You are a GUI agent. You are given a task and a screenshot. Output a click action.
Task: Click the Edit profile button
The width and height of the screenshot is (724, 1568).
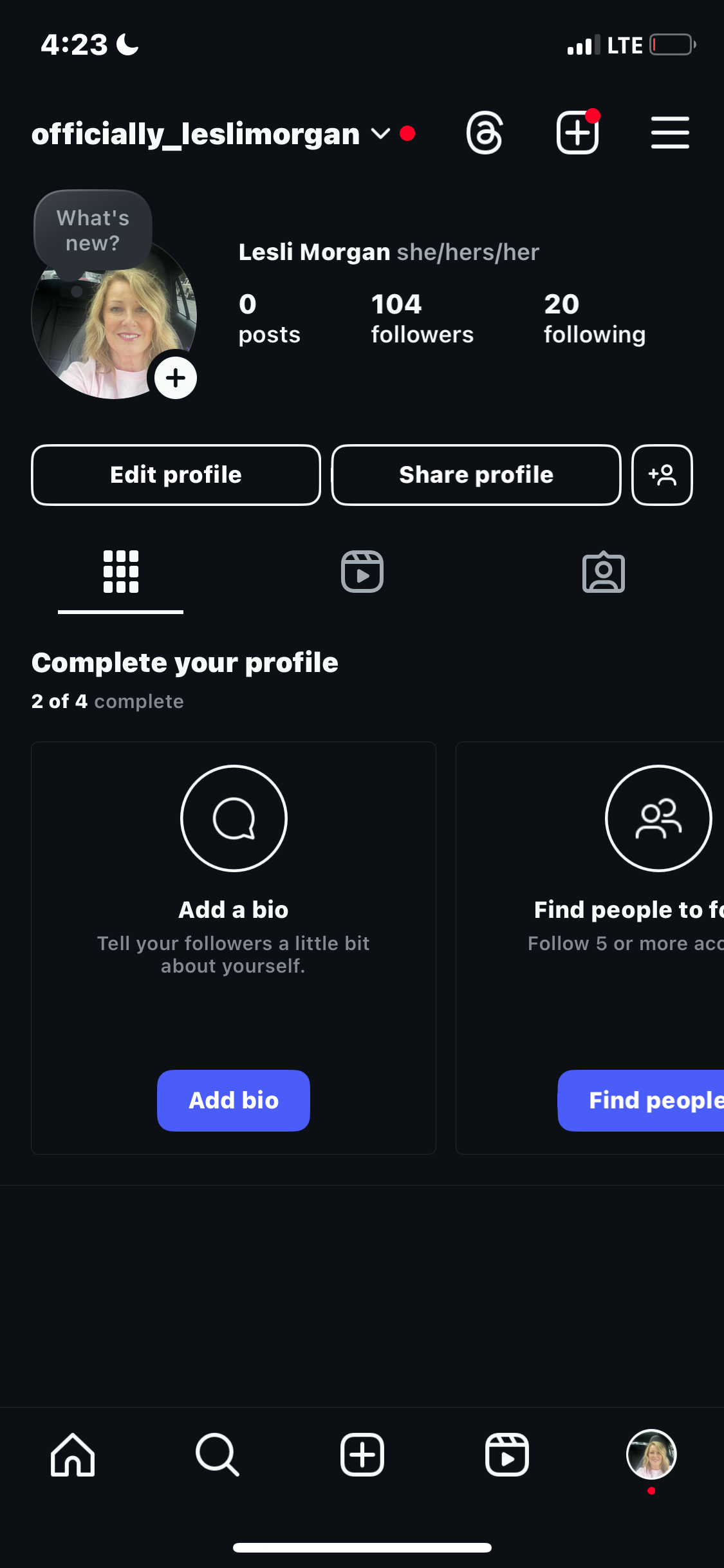[176, 475]
